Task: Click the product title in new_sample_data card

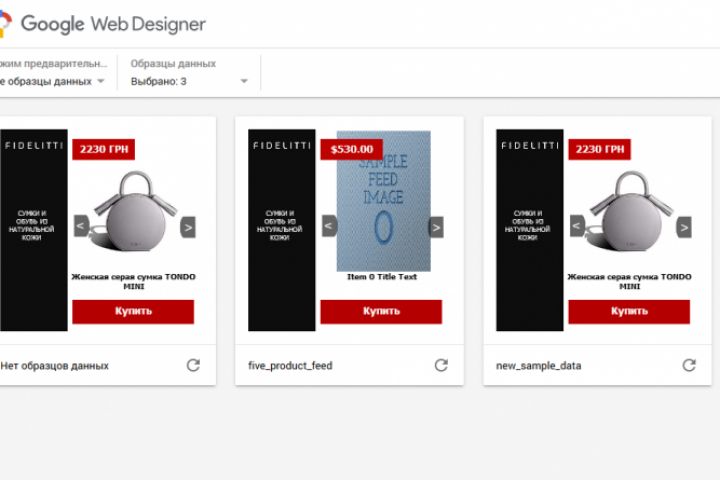Action: 630,281
